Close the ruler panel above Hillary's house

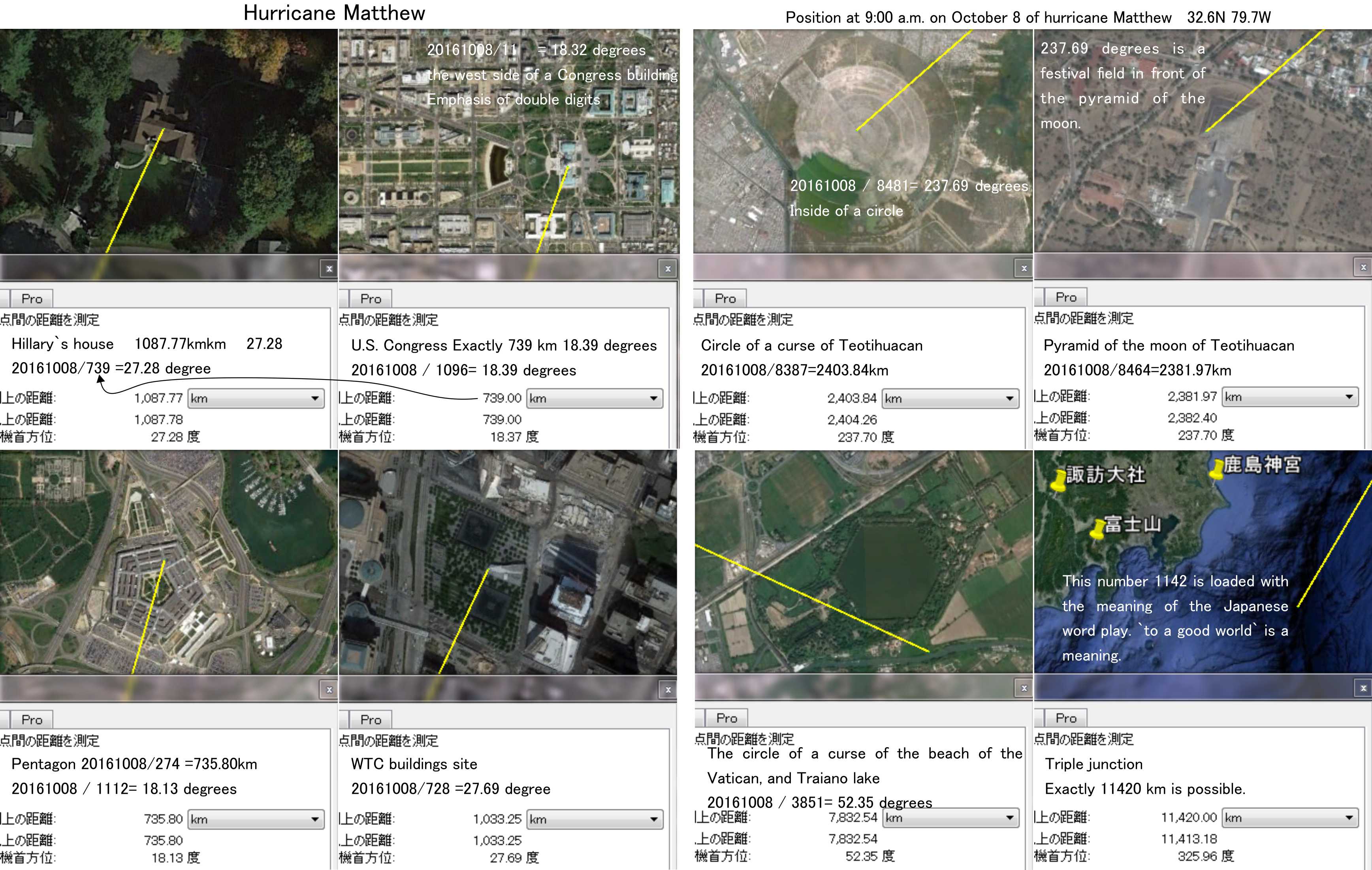pos(329,269)
